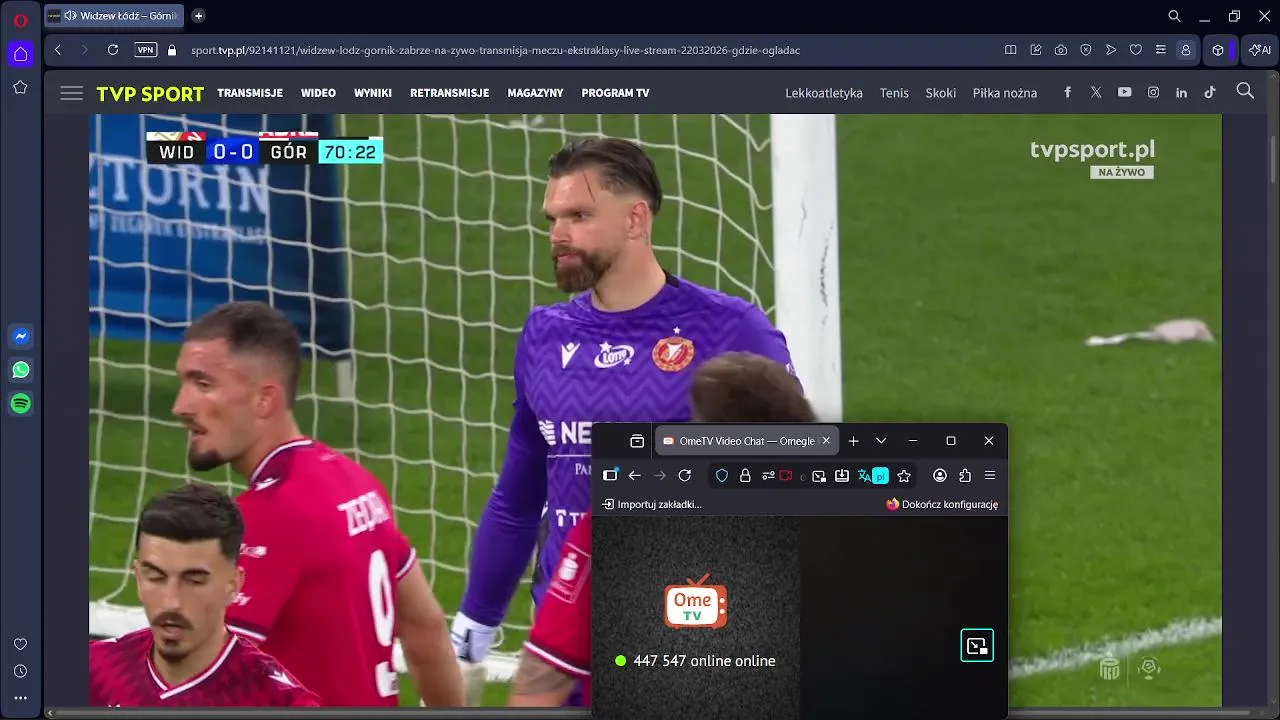
Task: Open Firefox site permissions icon
Action: (x=768, y=476)
